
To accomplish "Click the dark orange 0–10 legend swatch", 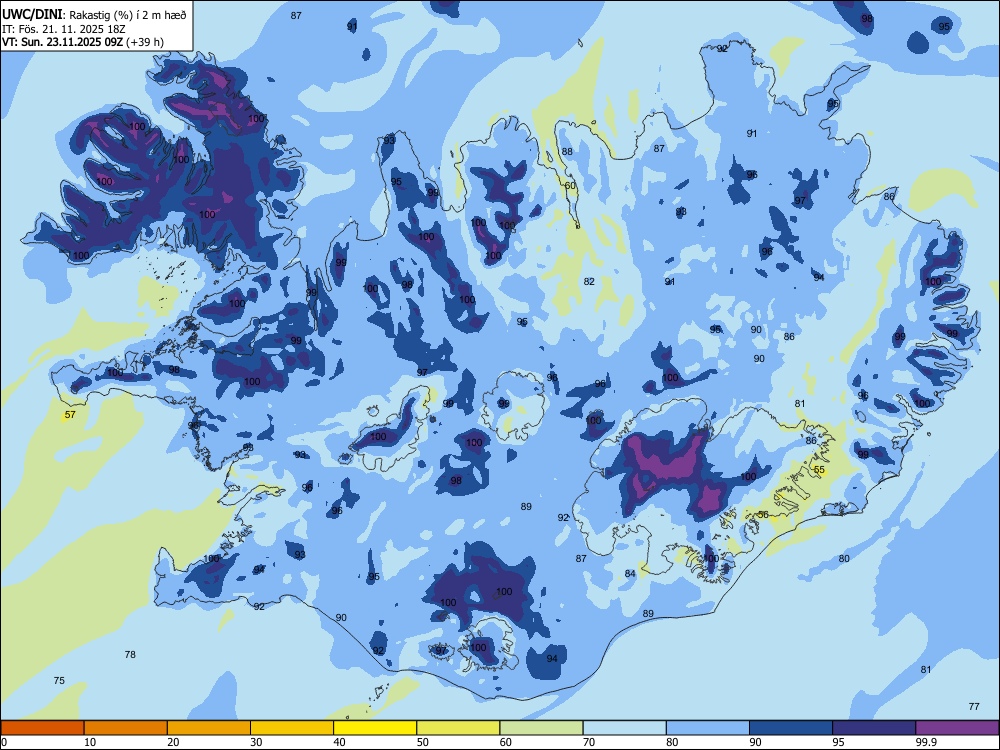I will click(42, 728).
